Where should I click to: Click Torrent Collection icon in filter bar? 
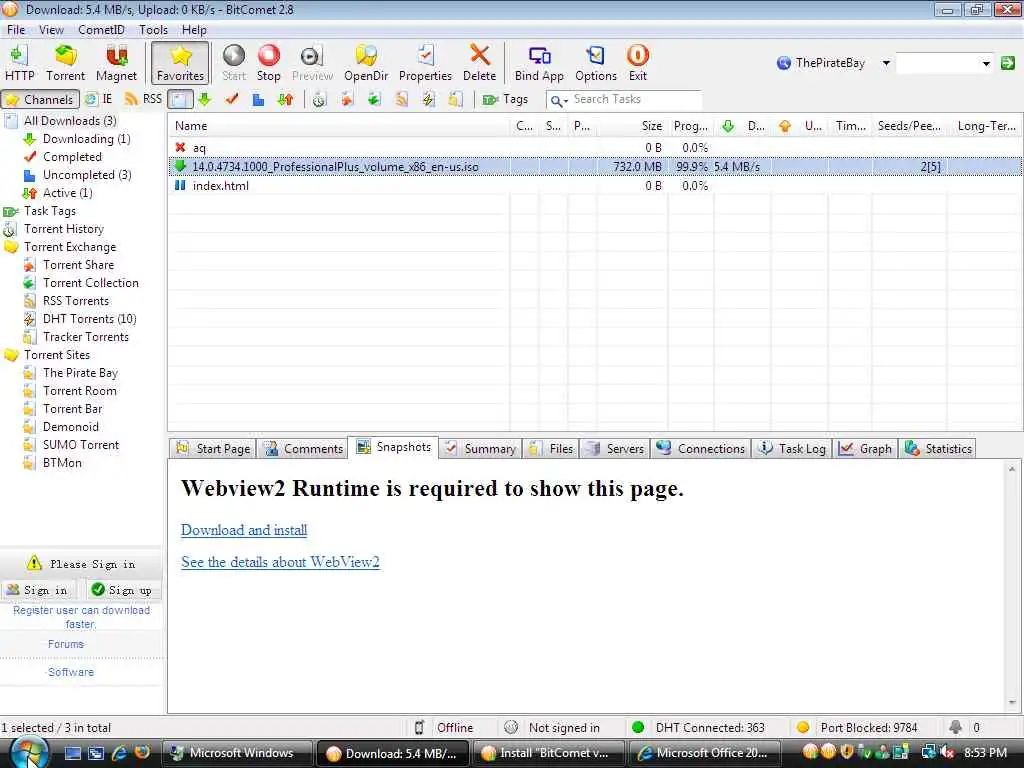[374, 99]
